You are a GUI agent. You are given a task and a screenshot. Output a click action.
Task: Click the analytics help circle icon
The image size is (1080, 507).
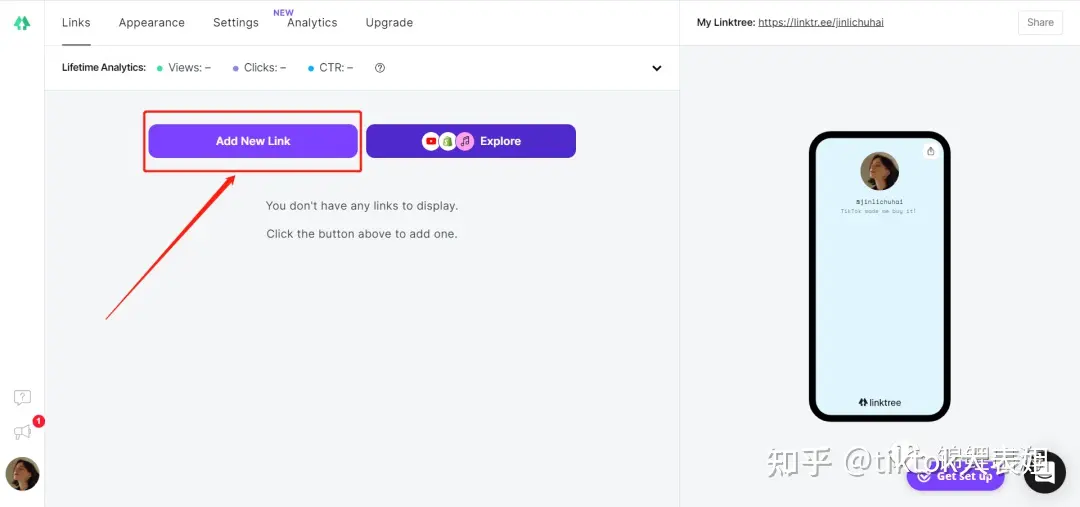(x=380, y=68)
